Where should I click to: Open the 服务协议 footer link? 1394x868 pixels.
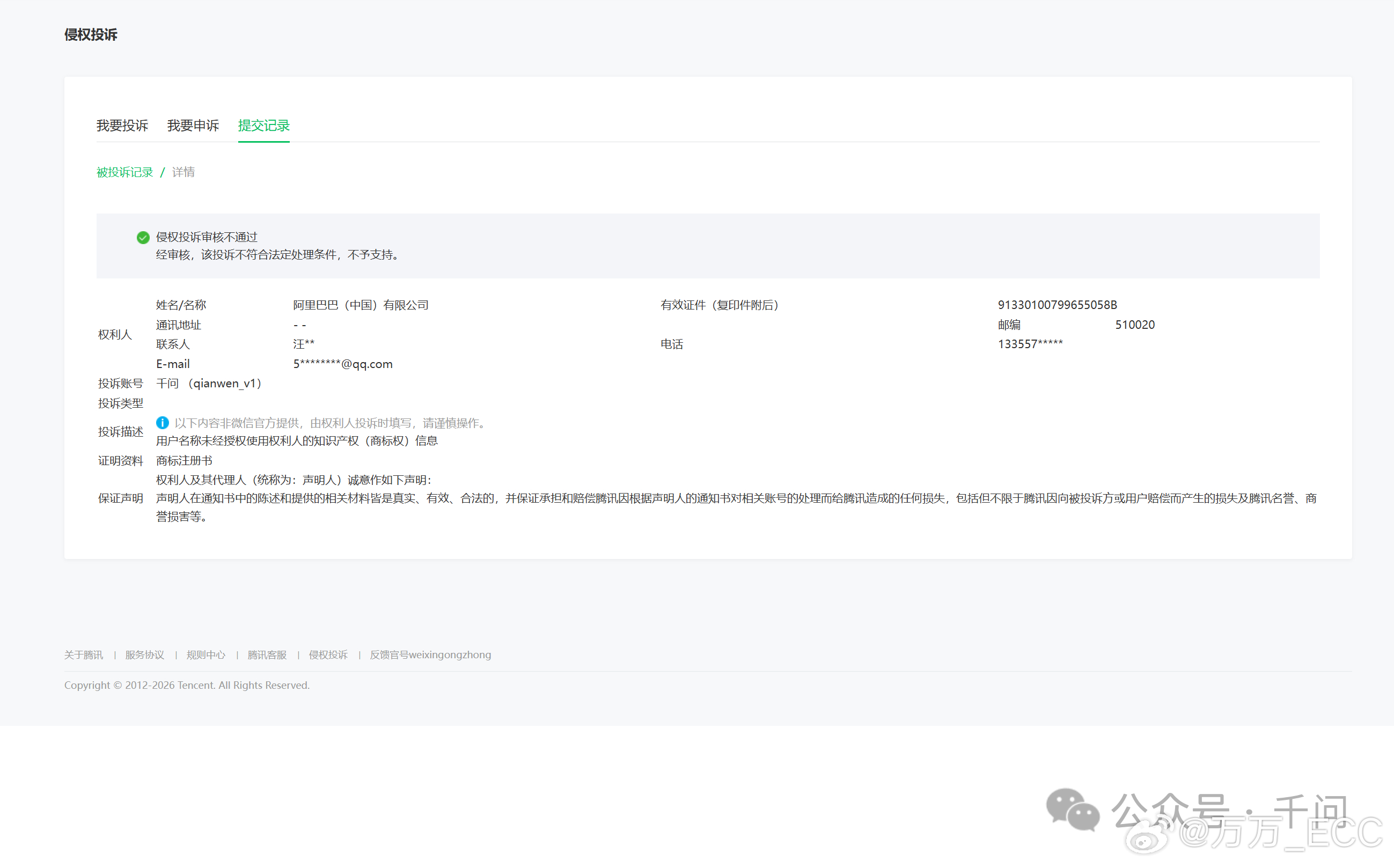coord(145,654)
